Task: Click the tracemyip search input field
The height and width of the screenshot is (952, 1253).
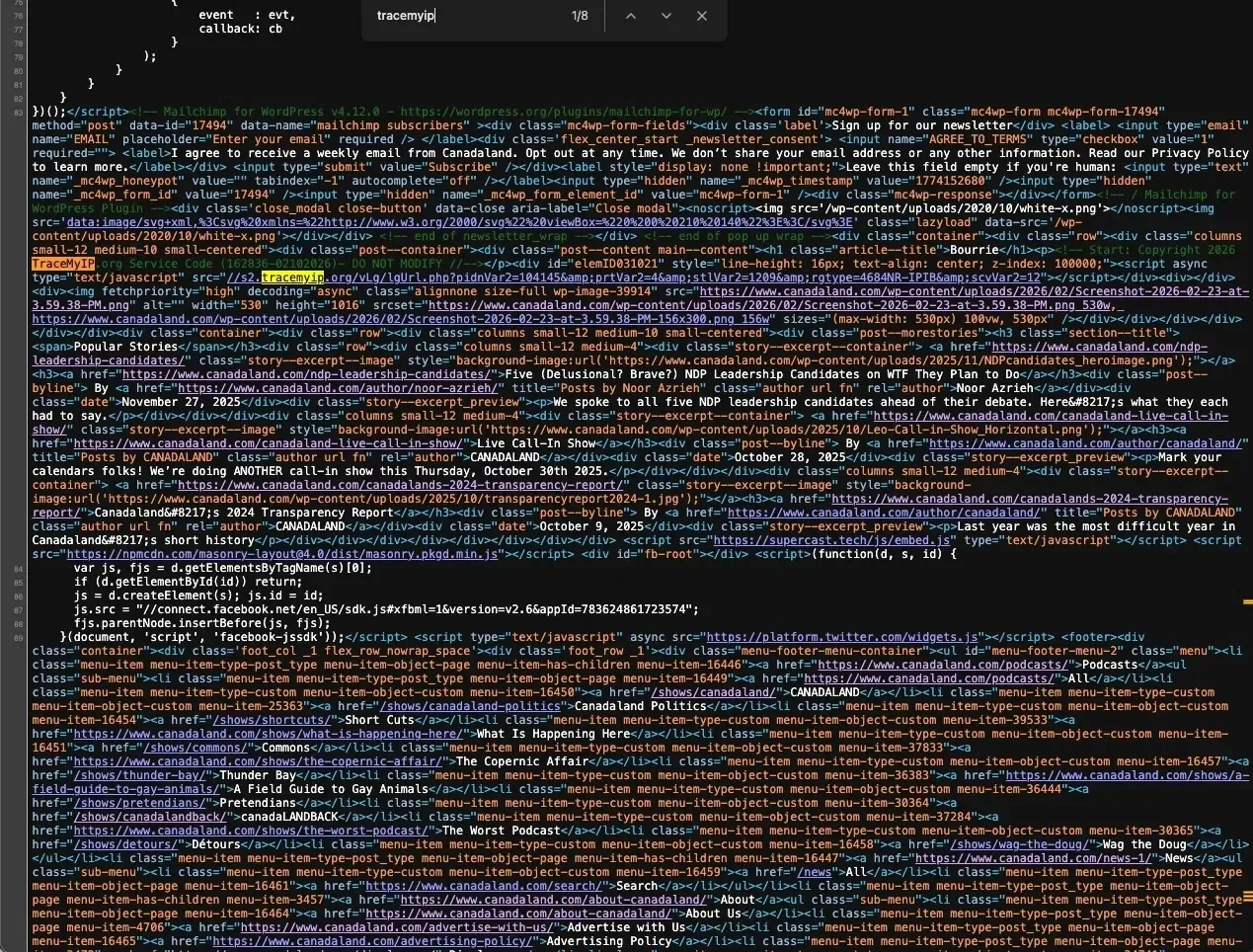Action: point(464,16)
